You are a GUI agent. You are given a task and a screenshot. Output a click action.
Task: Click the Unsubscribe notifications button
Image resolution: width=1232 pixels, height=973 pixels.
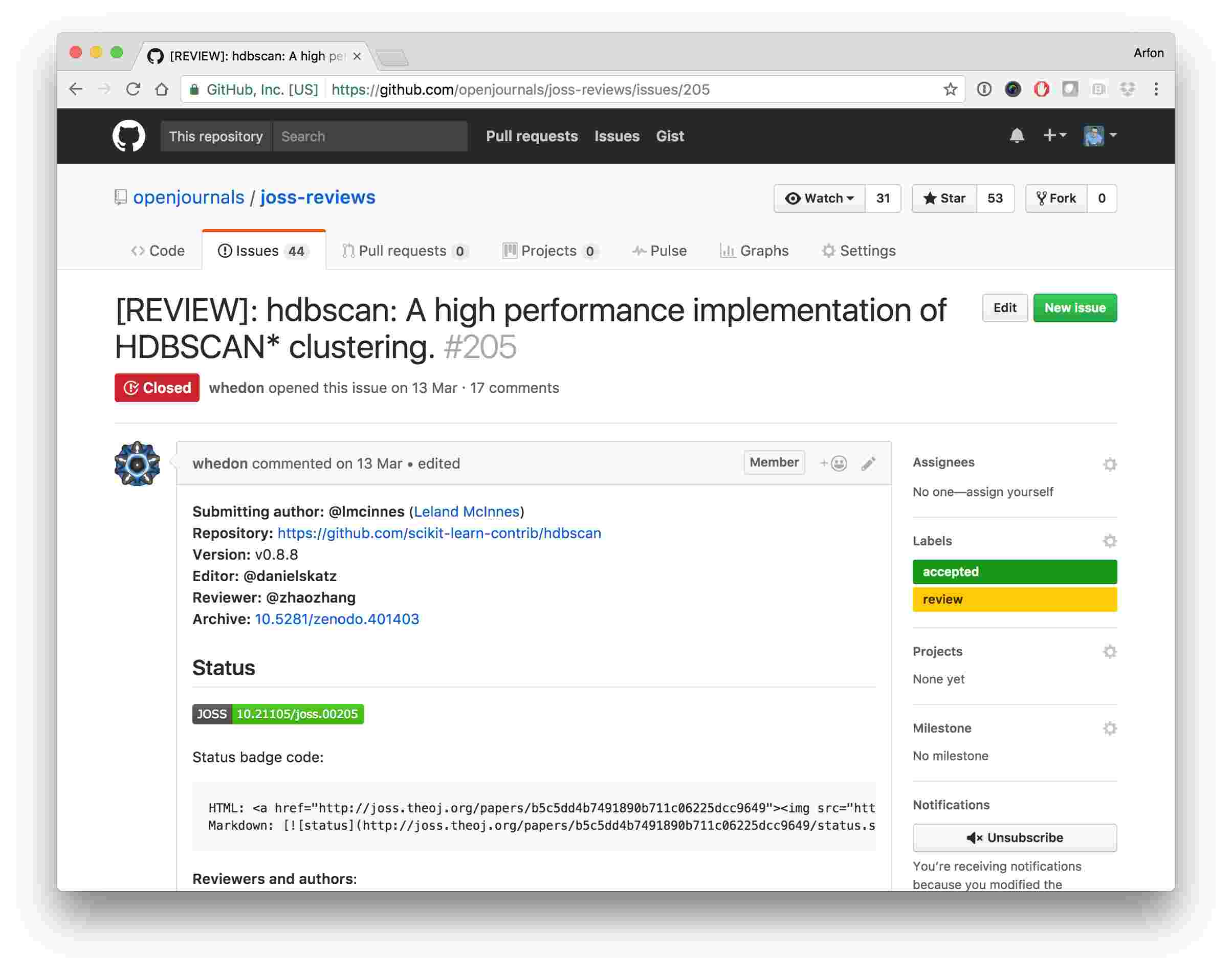coord(1015,837)
